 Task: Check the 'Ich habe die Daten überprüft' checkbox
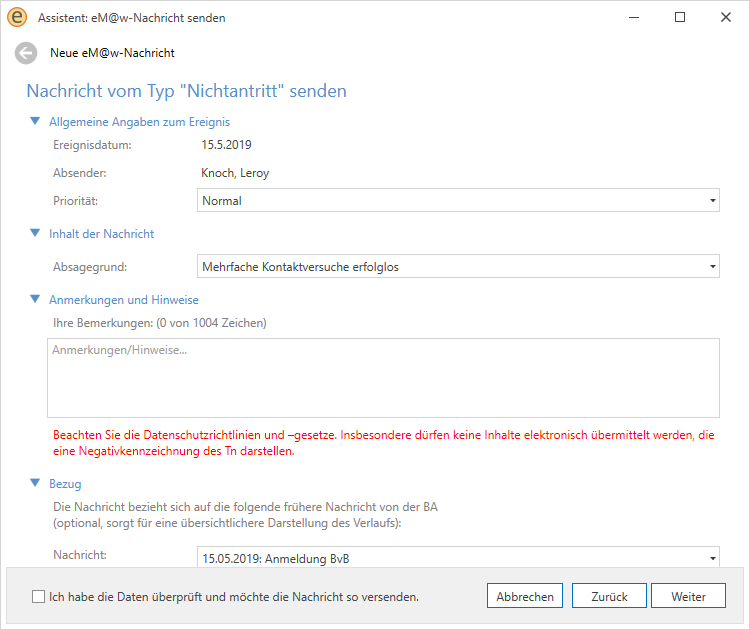39,597
